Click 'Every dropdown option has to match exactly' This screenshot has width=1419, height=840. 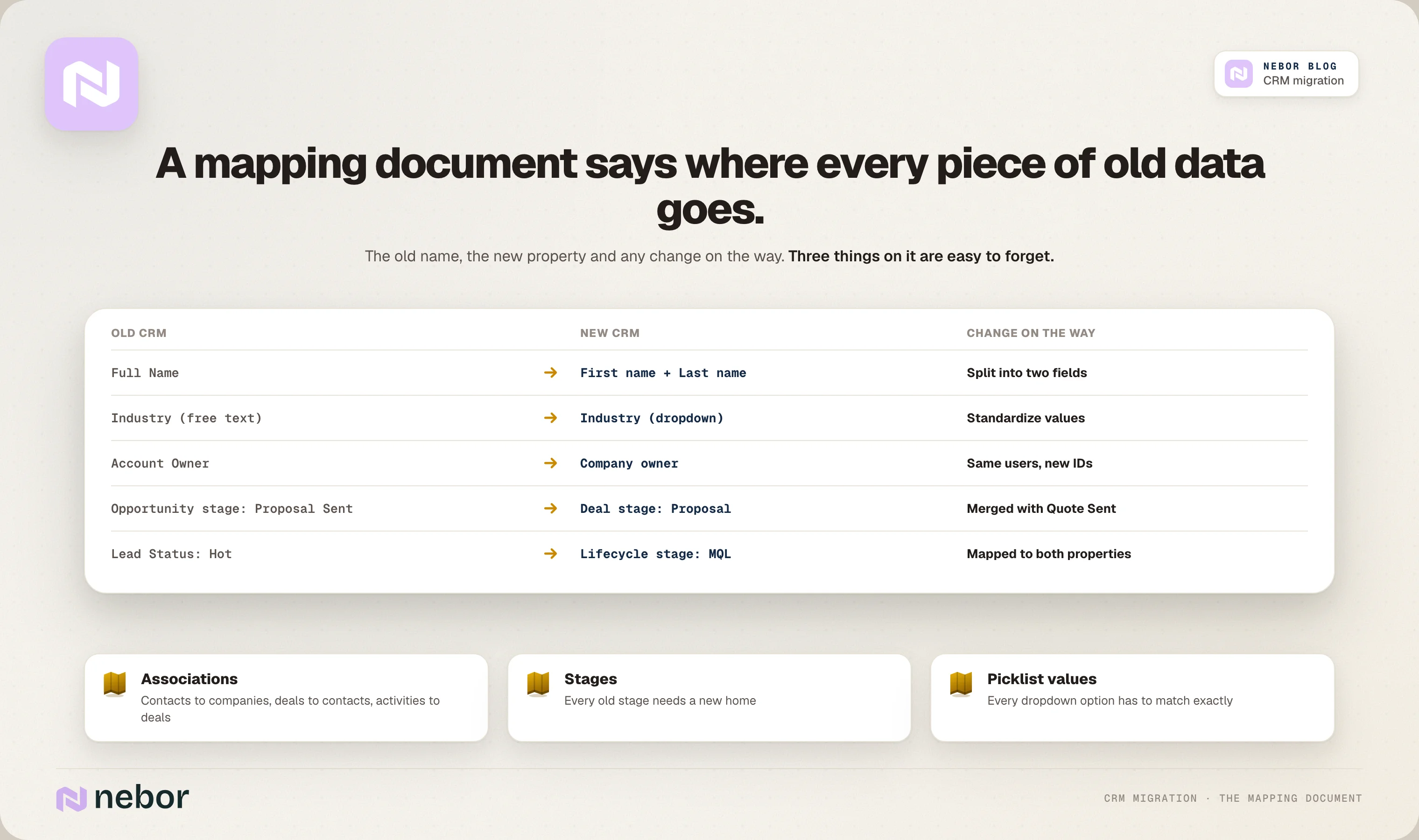point(1110,701)
